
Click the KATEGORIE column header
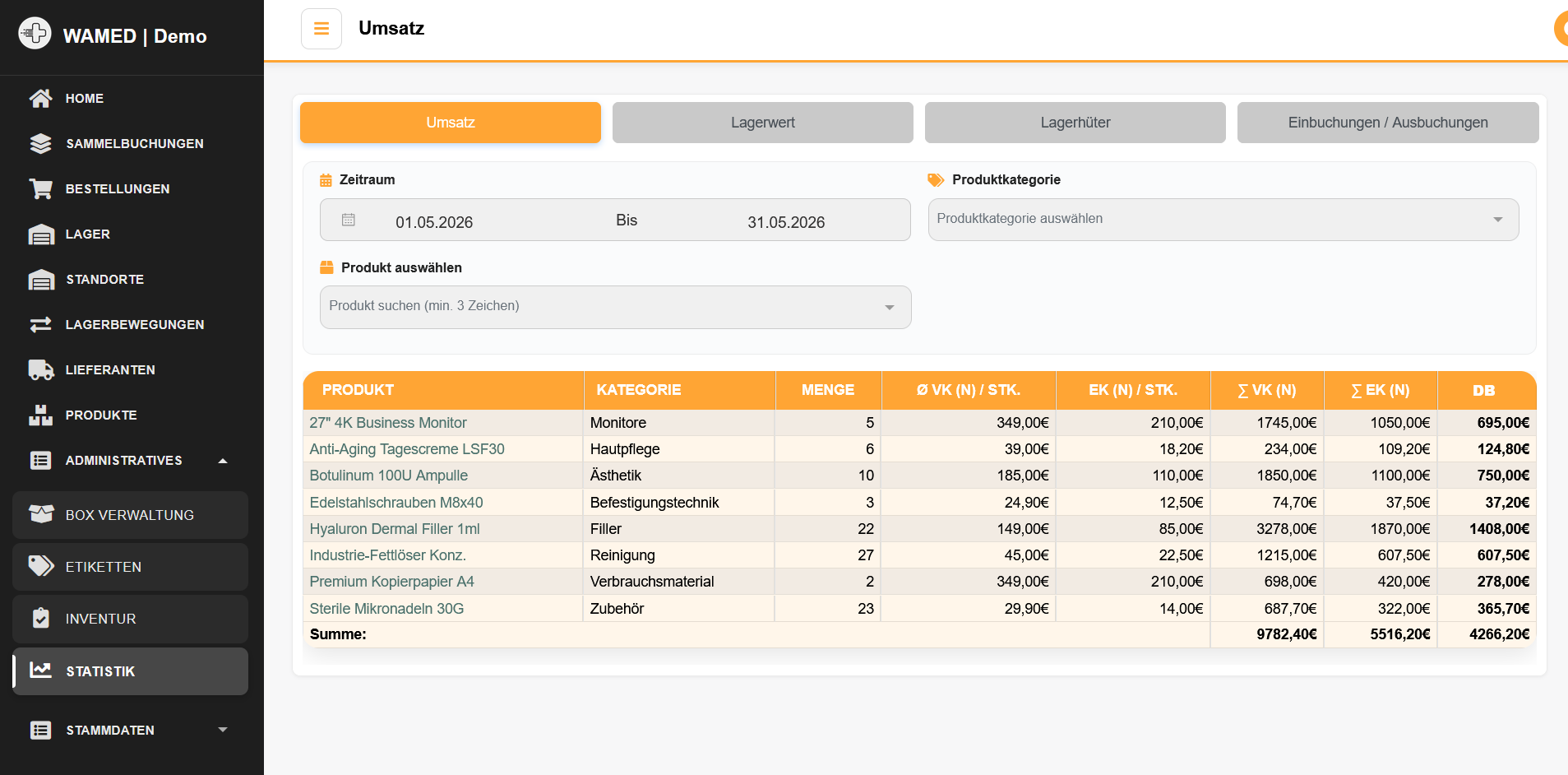(x=680, y=390)
